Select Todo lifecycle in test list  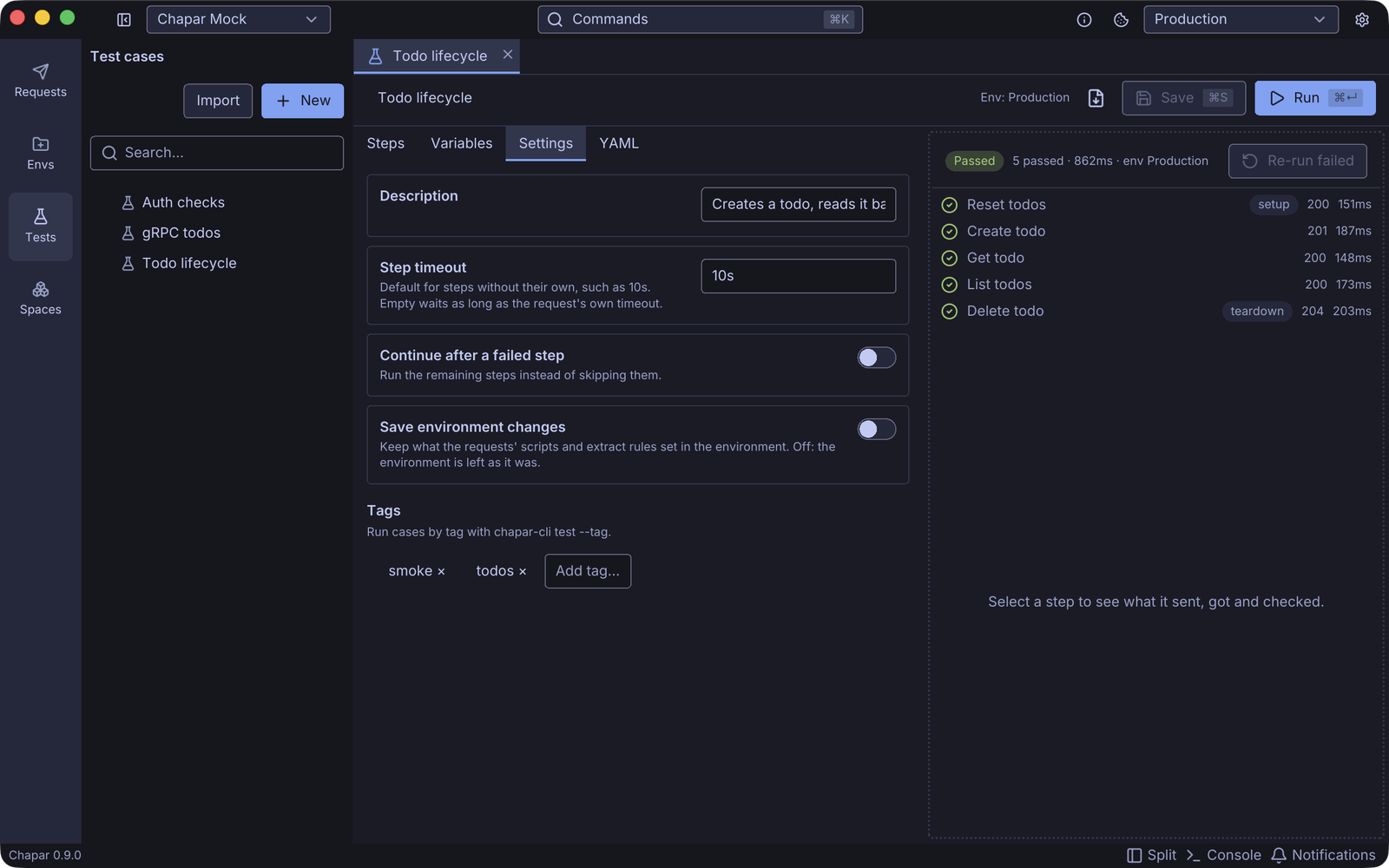[x=217, y=263]
